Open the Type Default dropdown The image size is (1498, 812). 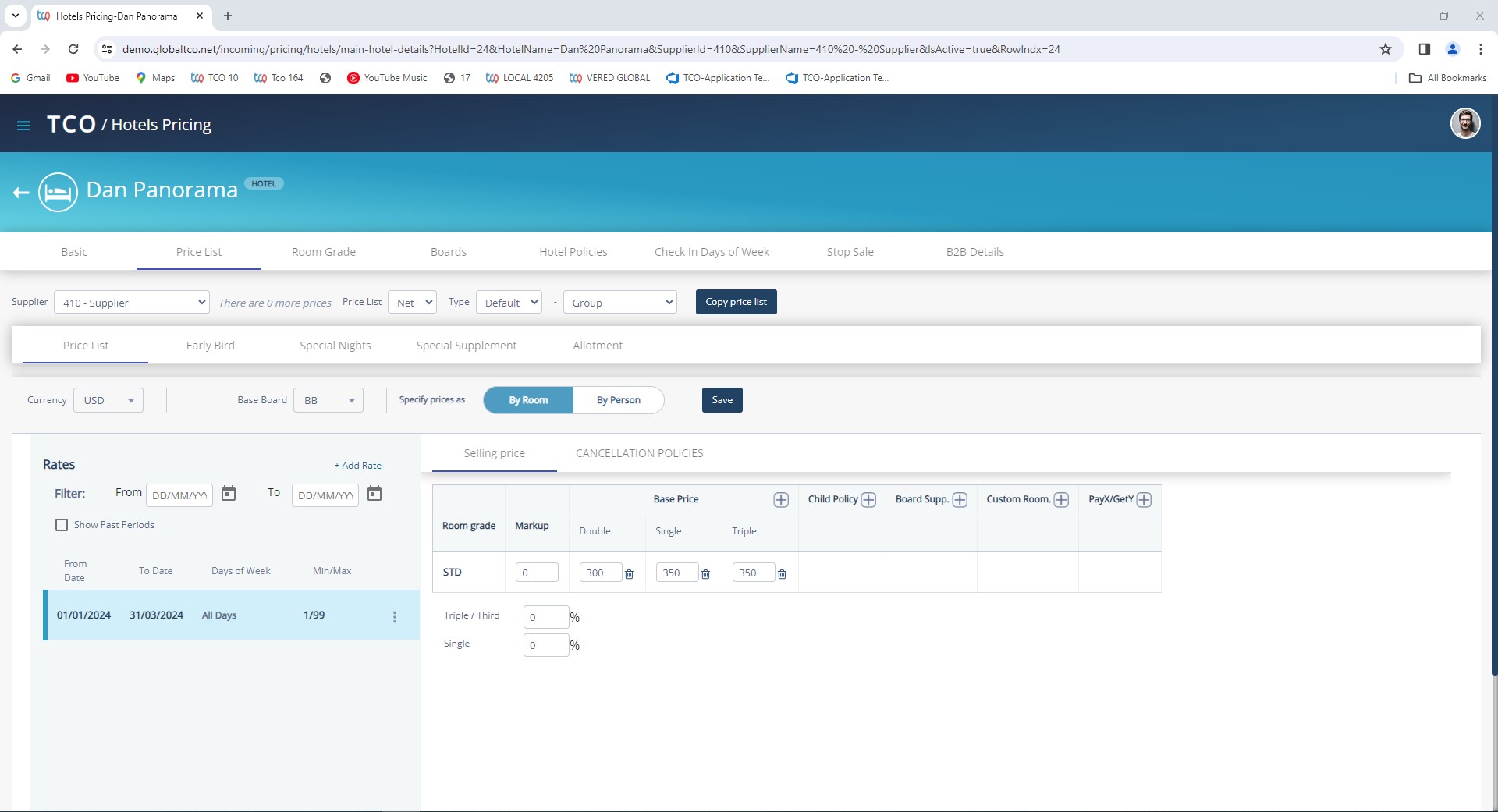click(509, 303)
